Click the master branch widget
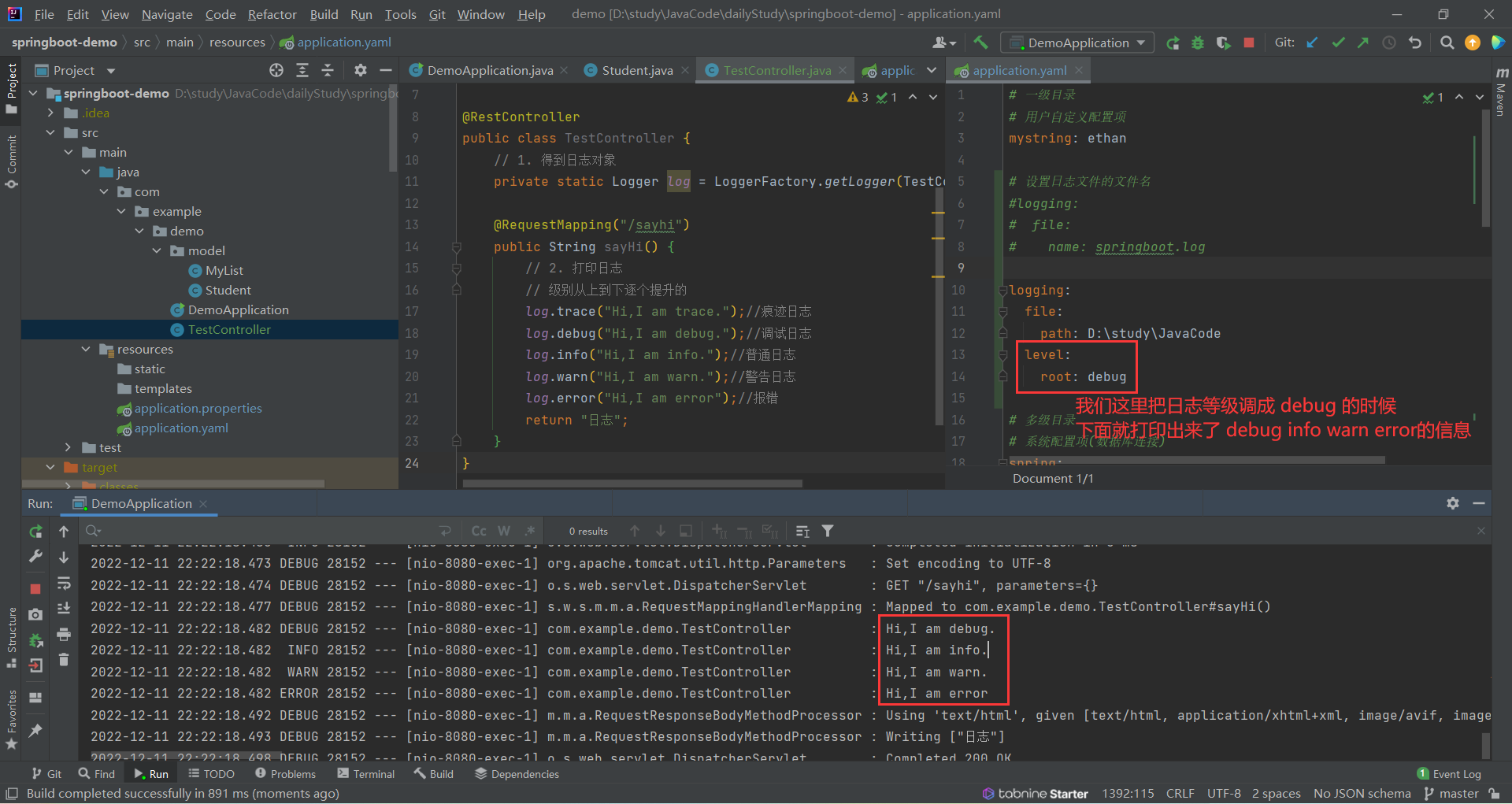 [1451, 794]
